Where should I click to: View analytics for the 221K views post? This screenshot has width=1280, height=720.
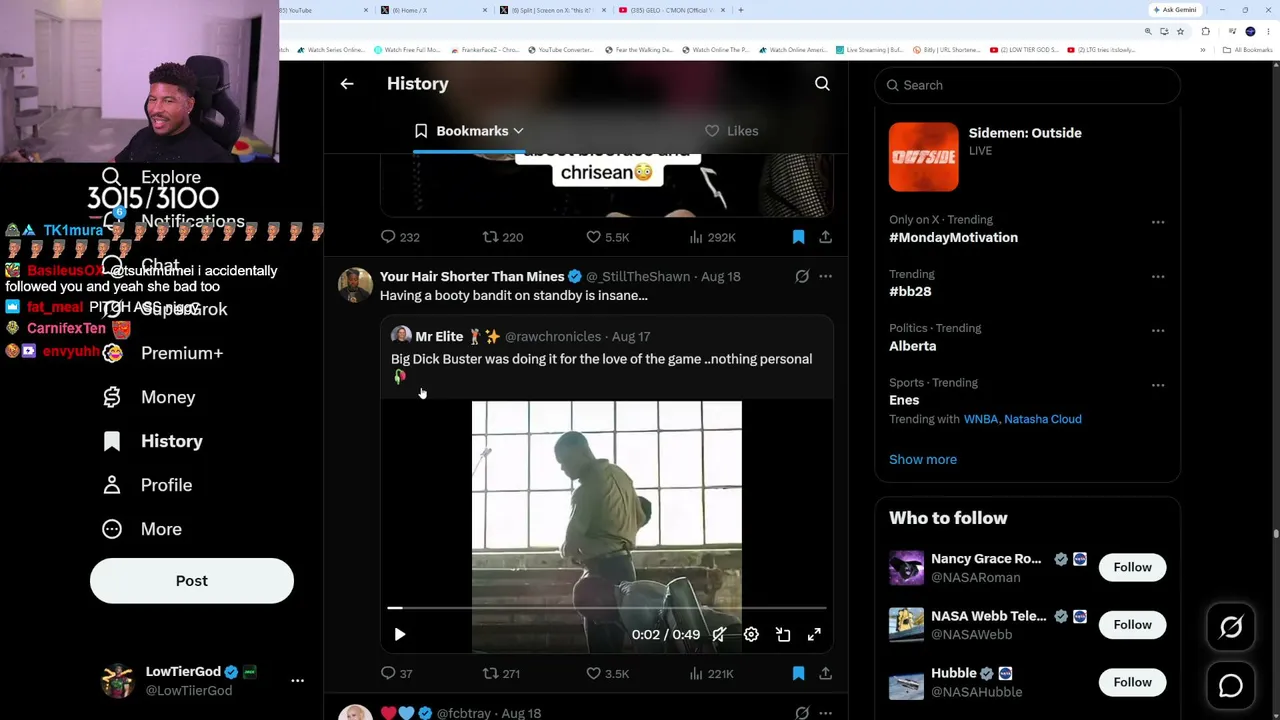(712, 674)
